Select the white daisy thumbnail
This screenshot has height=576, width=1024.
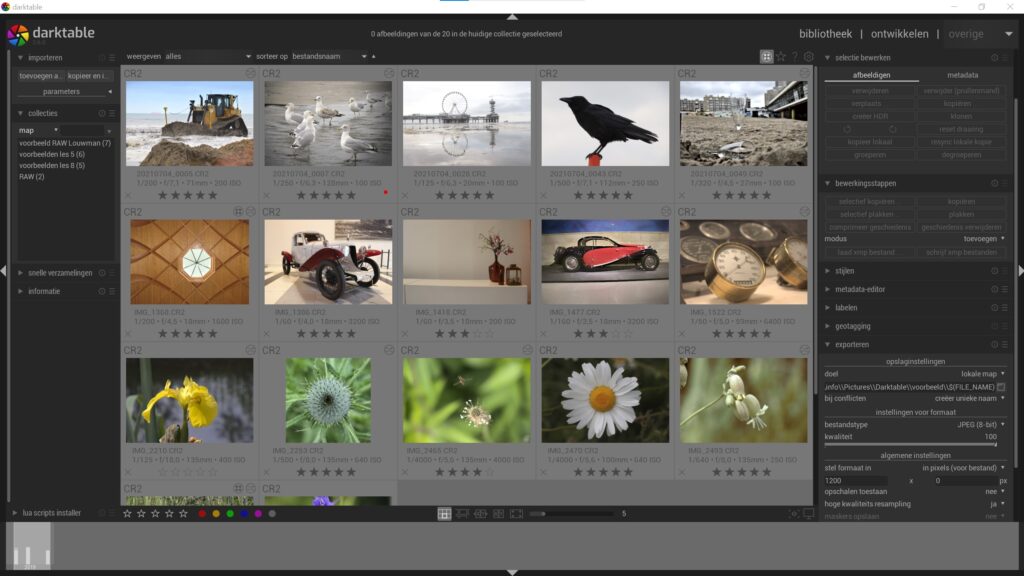tap(605, 400)
